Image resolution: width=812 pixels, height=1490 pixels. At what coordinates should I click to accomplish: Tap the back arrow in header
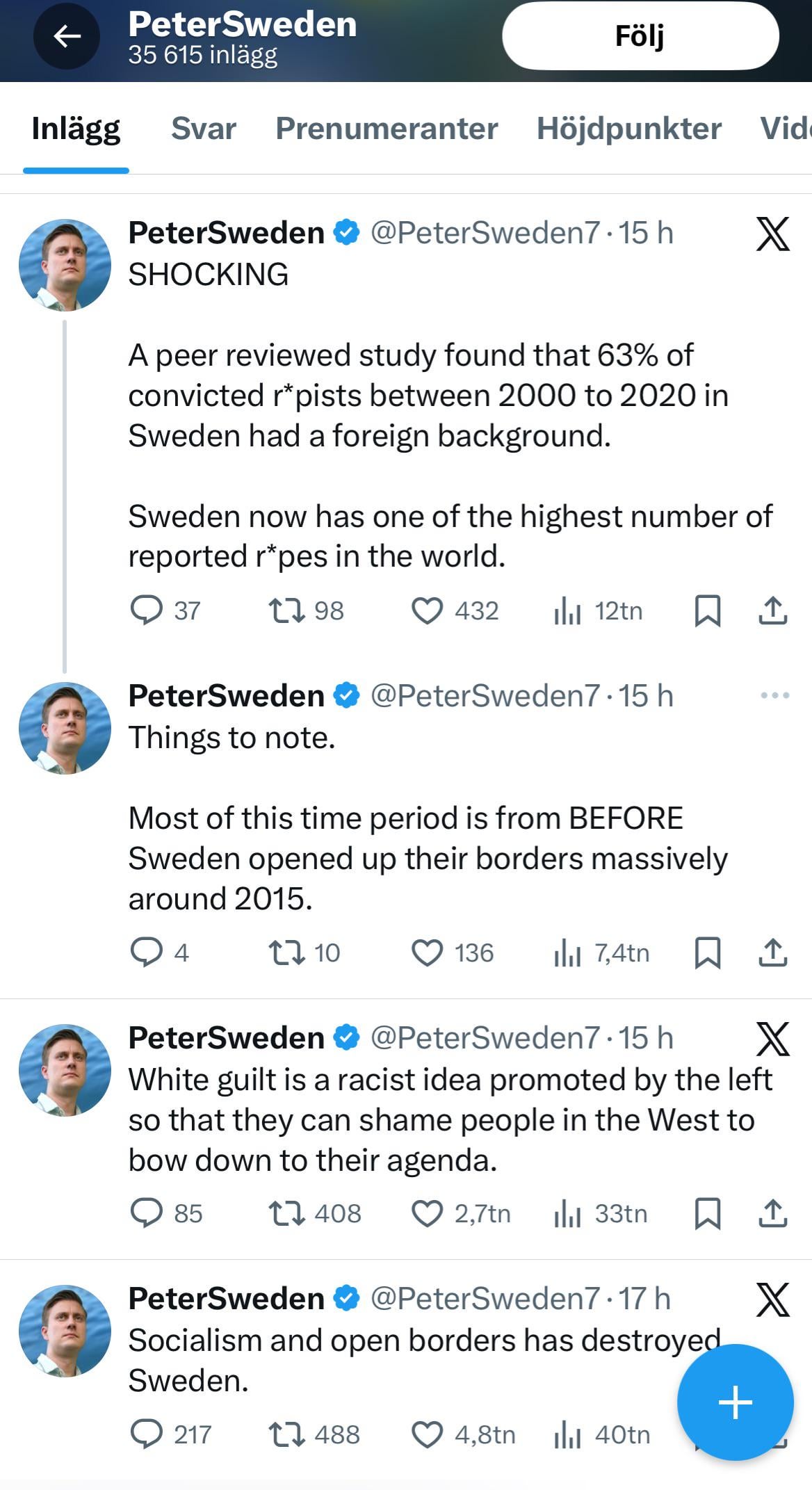tap(67, 36)
